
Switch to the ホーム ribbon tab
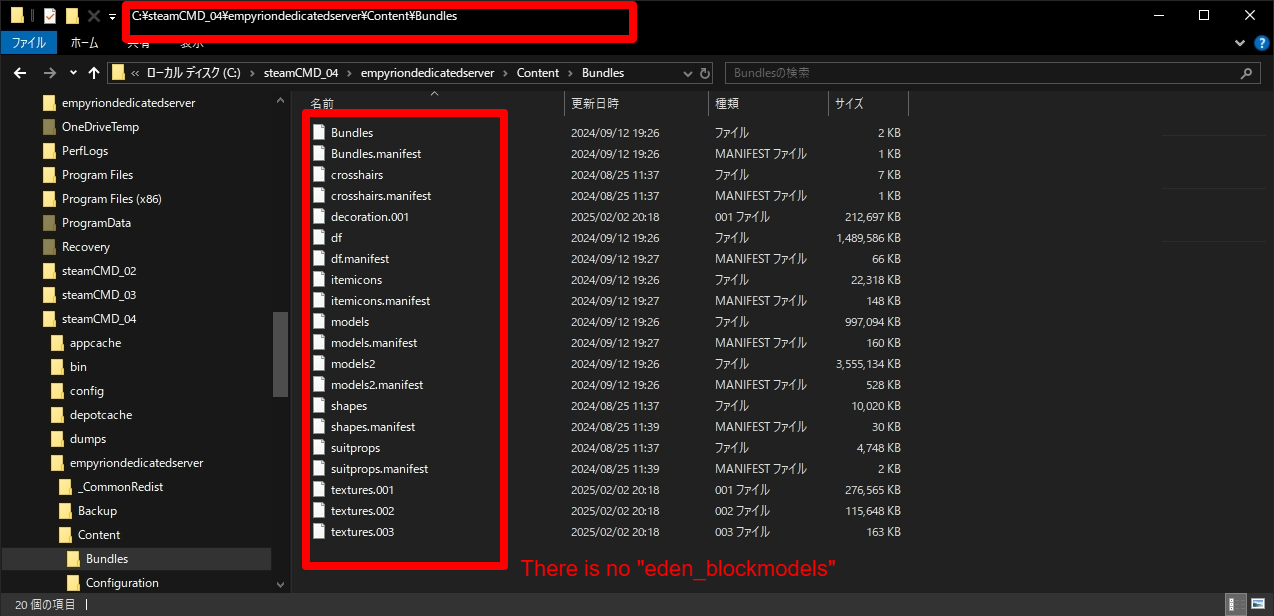(85, 43)
